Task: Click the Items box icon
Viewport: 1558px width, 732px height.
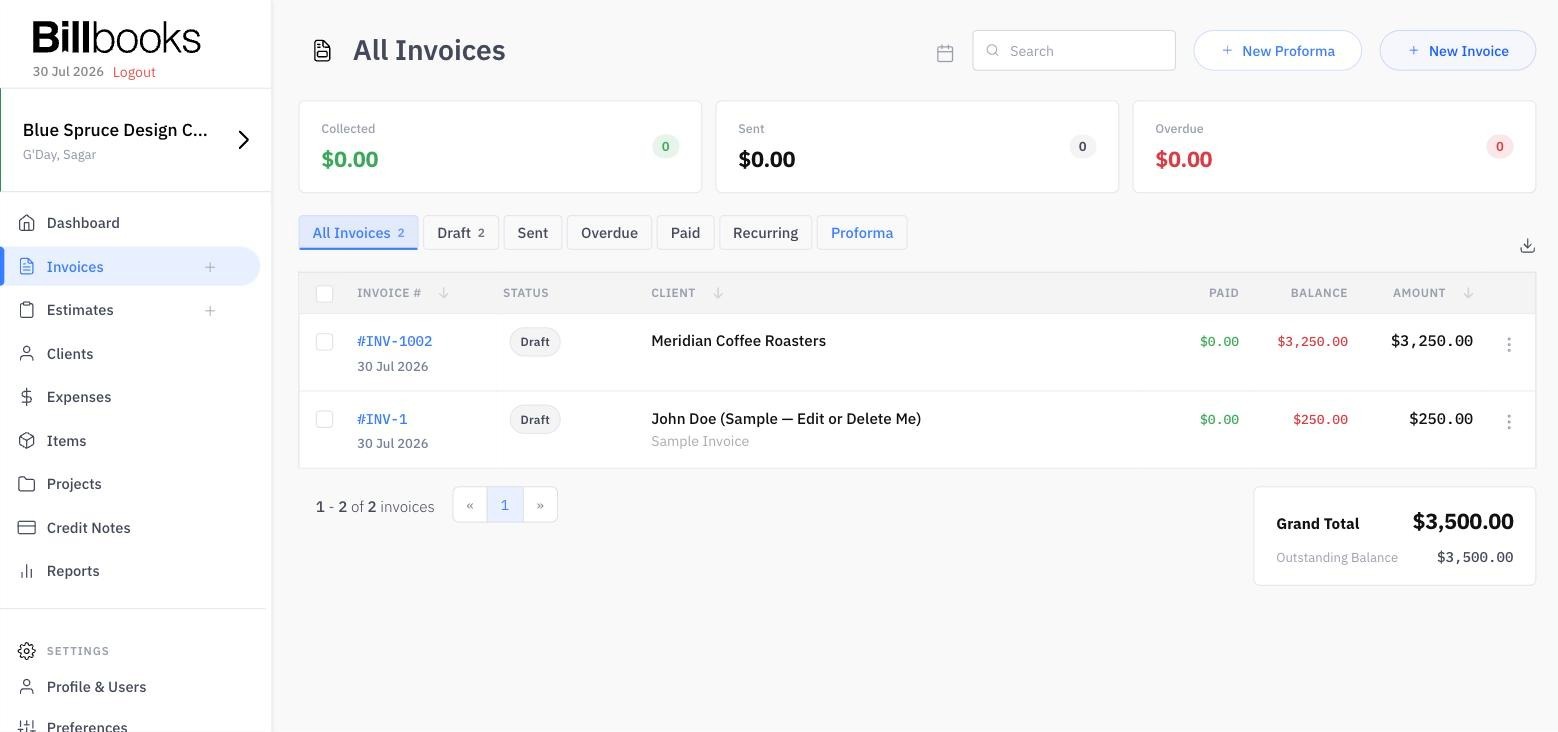Action: point(27,441)
